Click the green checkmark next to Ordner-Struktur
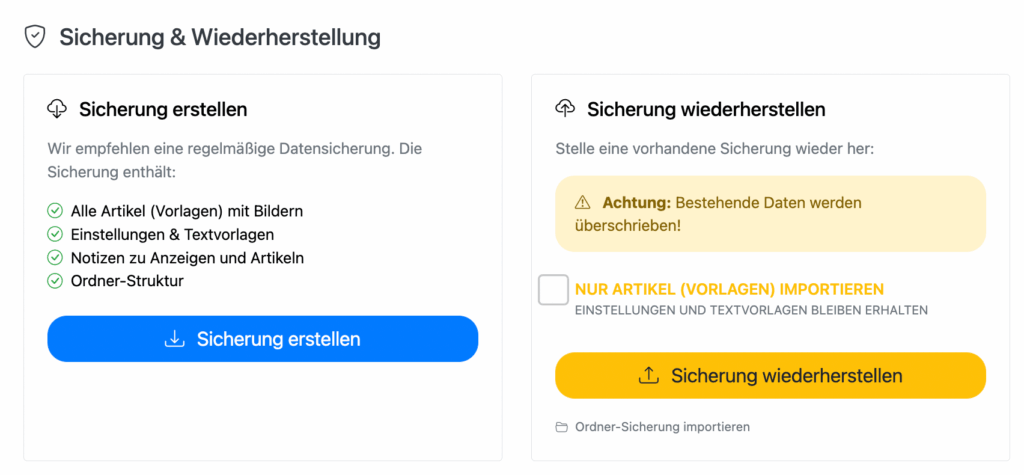 [55, 281]
